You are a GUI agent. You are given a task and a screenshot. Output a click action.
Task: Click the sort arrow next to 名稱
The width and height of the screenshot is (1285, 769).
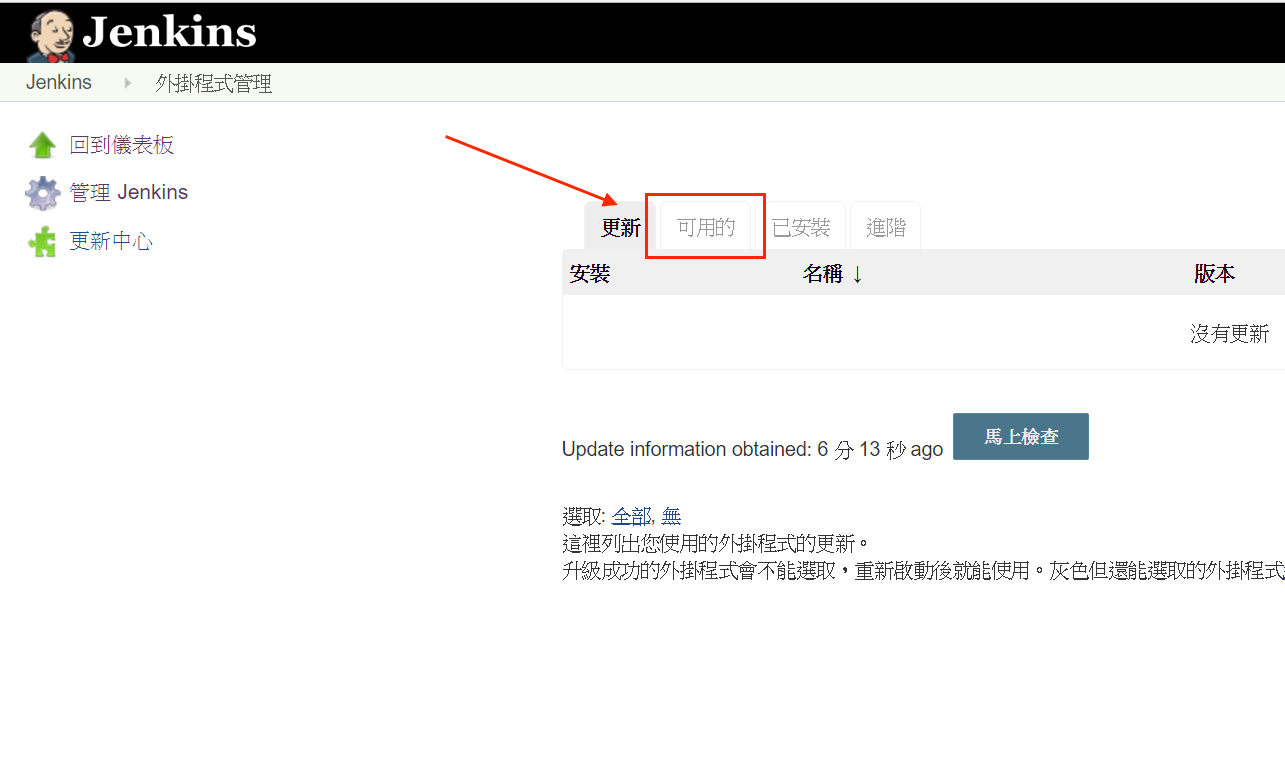click(x=857, y=274)
